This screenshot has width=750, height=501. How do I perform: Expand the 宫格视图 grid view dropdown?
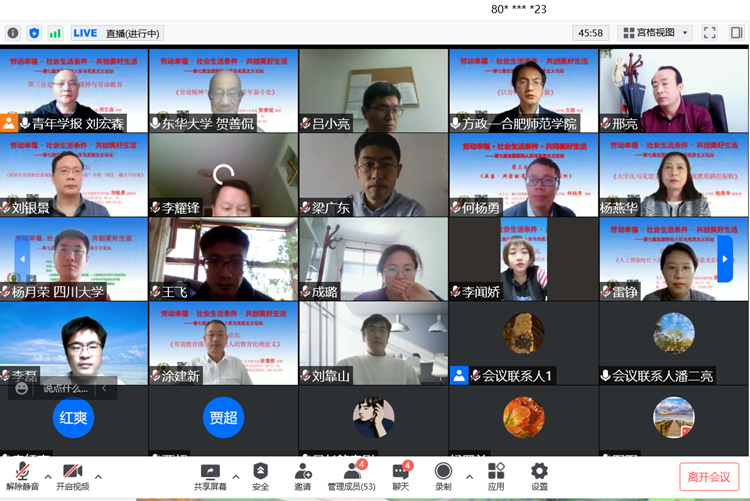click(656, 33)
